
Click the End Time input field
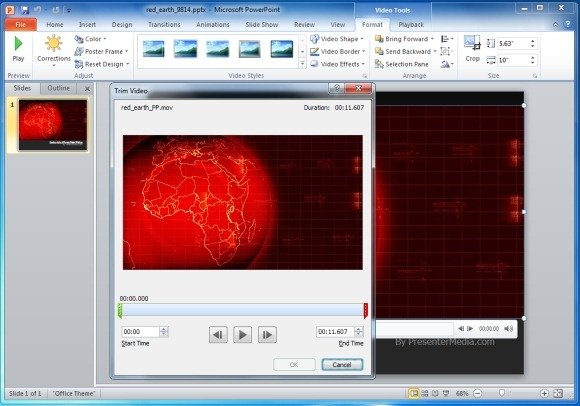click(x=335, y=332)
